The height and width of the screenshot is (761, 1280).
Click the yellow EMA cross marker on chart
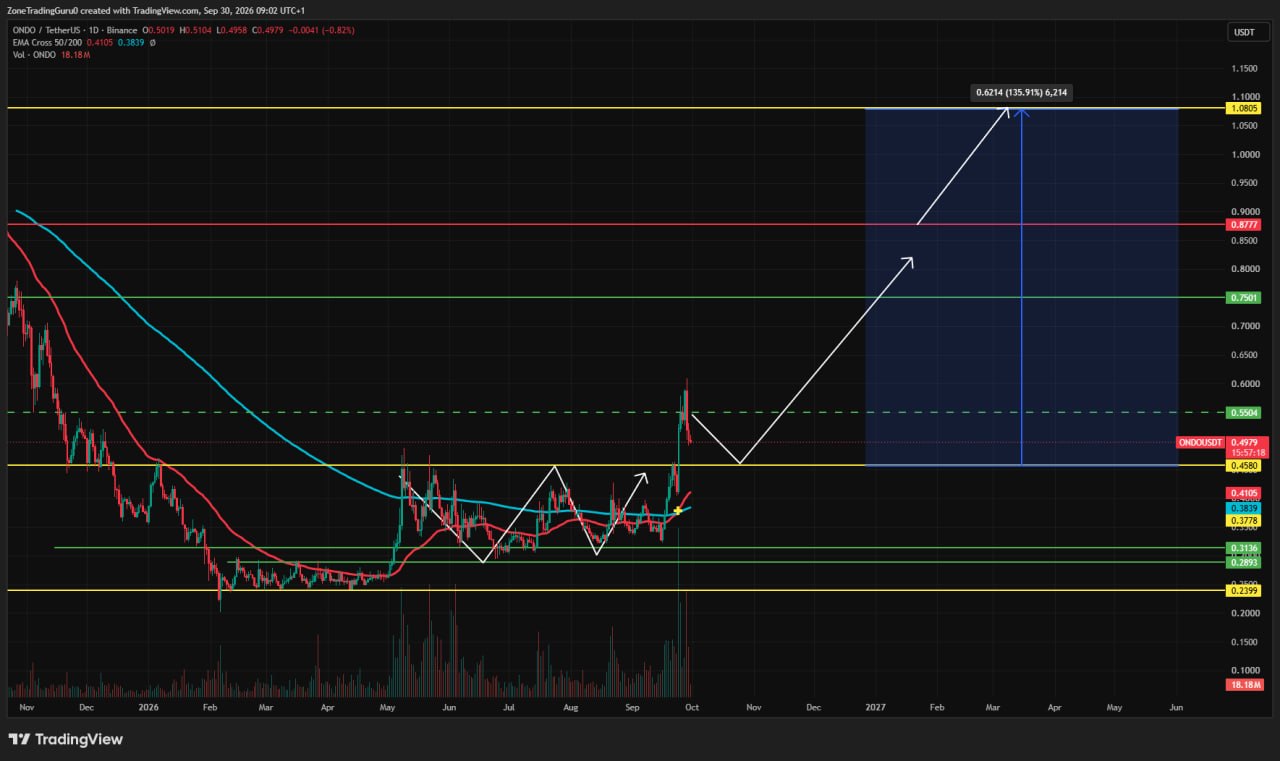coord(678,511)
